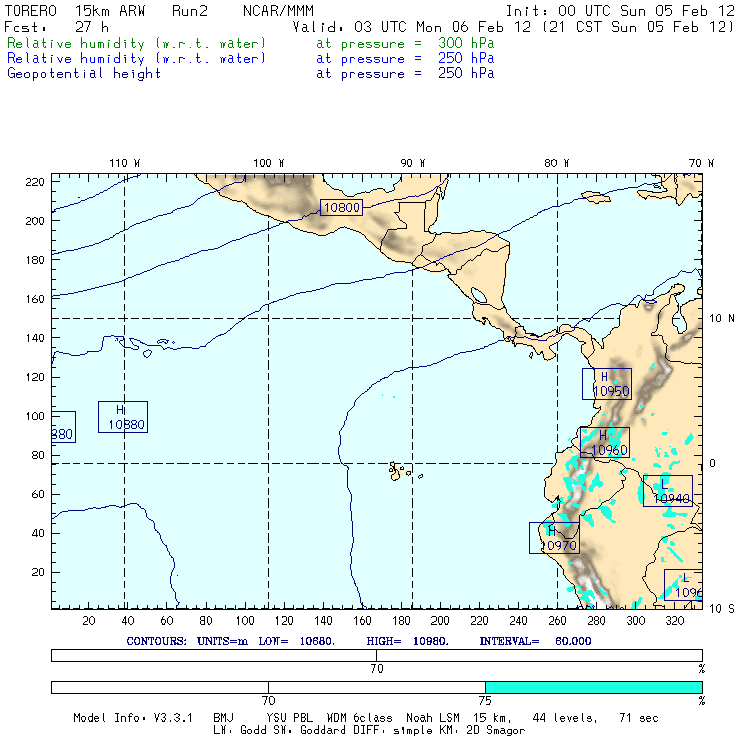Screen dimensions: 740x740
Task: Click the x-axis tick label 160
Action: [362, 621]
